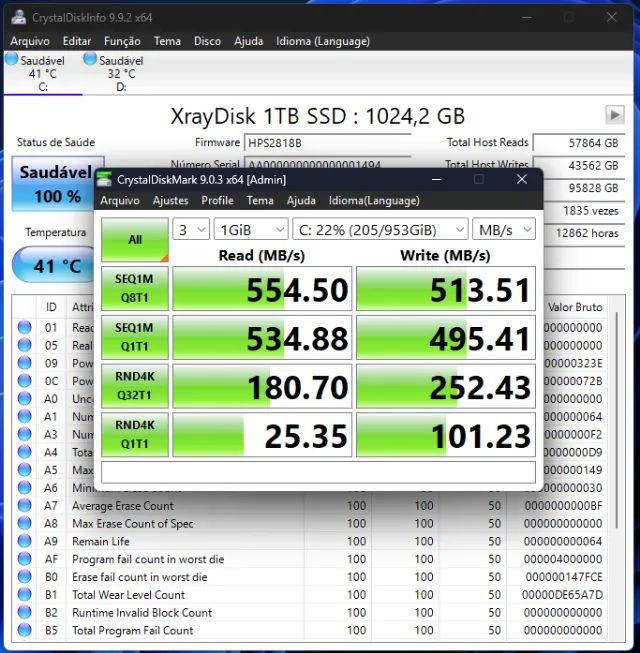Click SEQ1M Q8T1 write result 513.51
640x653 pixels.
446,289
